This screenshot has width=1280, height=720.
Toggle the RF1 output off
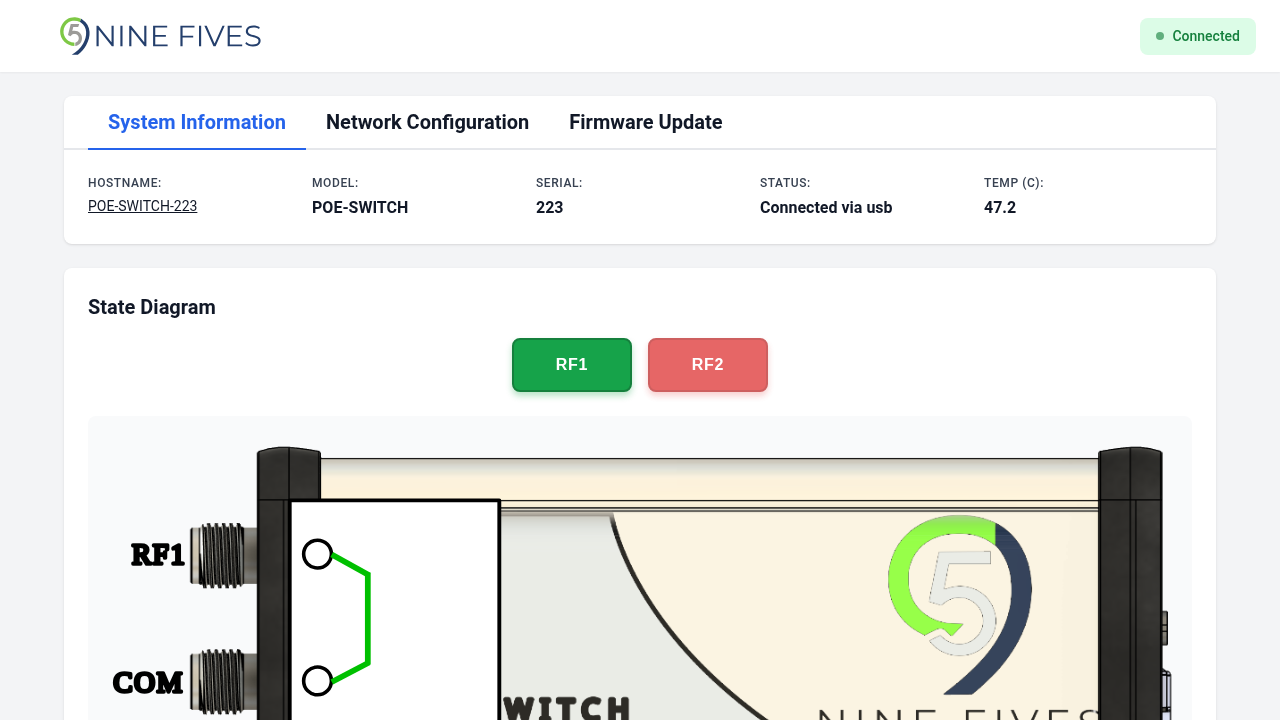tap(571, 365)
